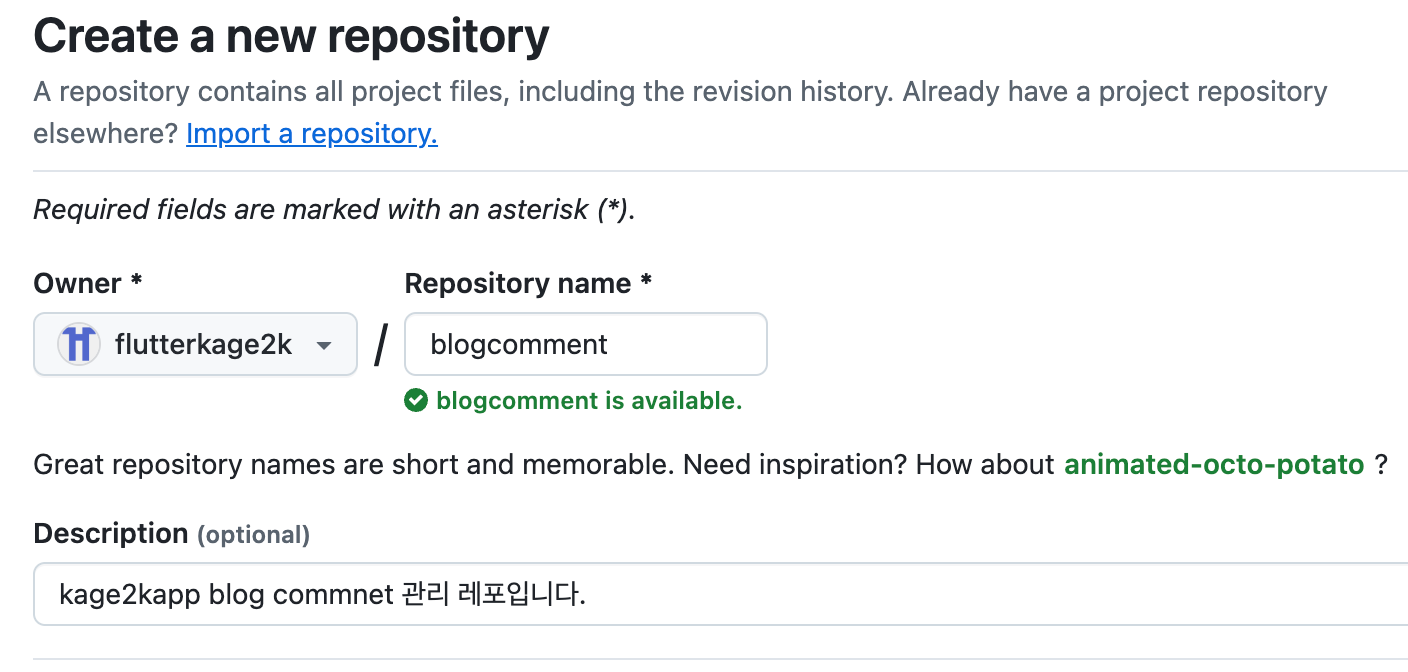
Task: Click the blogcomment is available message
Action: click(x=589, y=401)
